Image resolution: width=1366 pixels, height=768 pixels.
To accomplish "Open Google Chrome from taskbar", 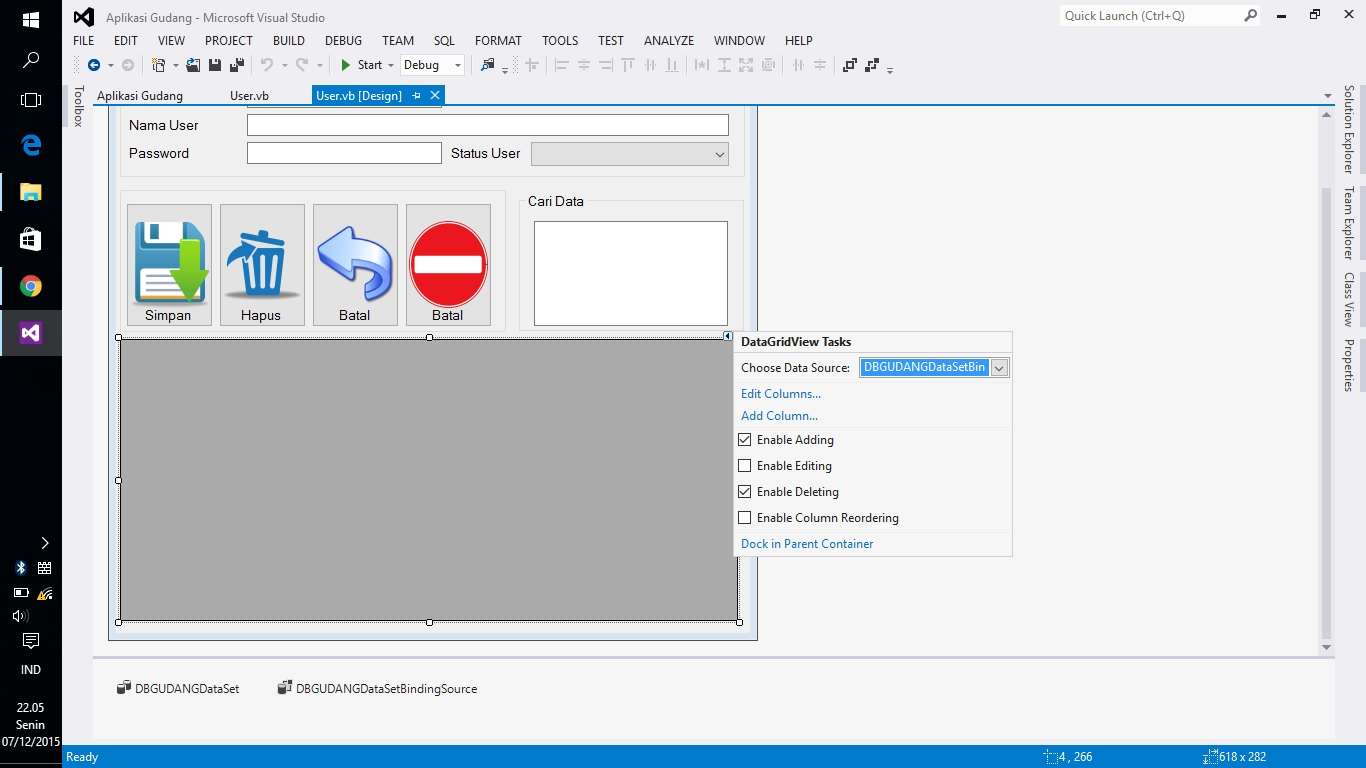I will click(31, 287).
